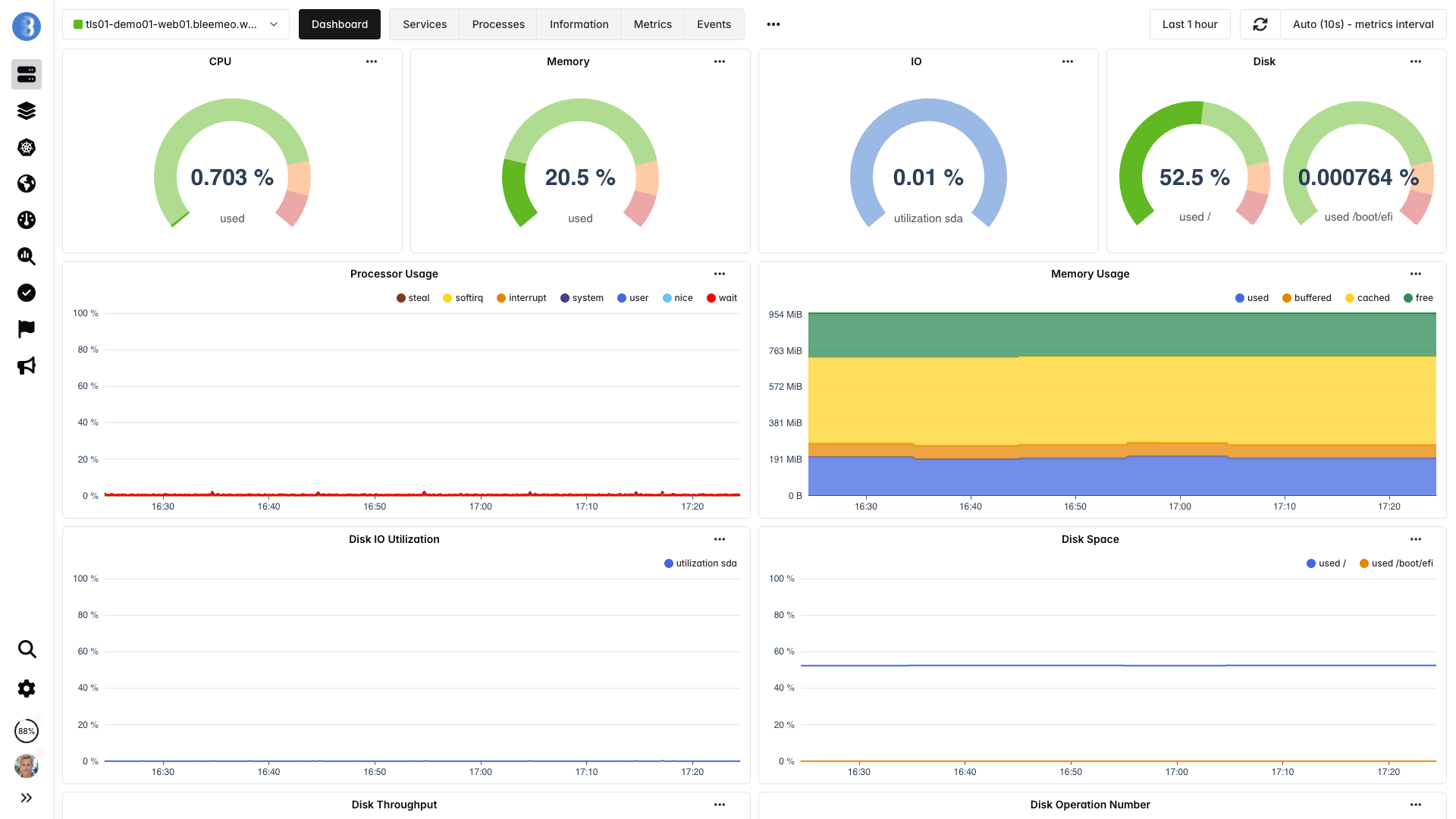Screen dimensions: 1456x819
Task: Switch to the Processes tab
Action: (498, 24)
